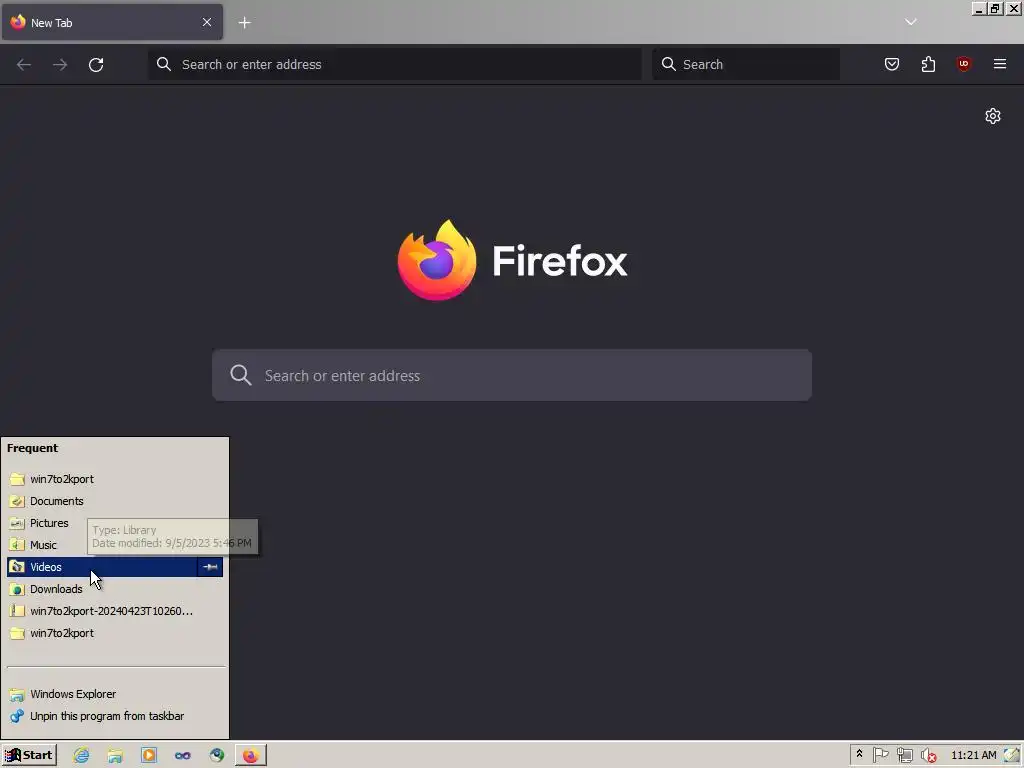The height and width of the screenshot is (768, 1024).
Task: Open the Videos library entry
Action: 102,567
